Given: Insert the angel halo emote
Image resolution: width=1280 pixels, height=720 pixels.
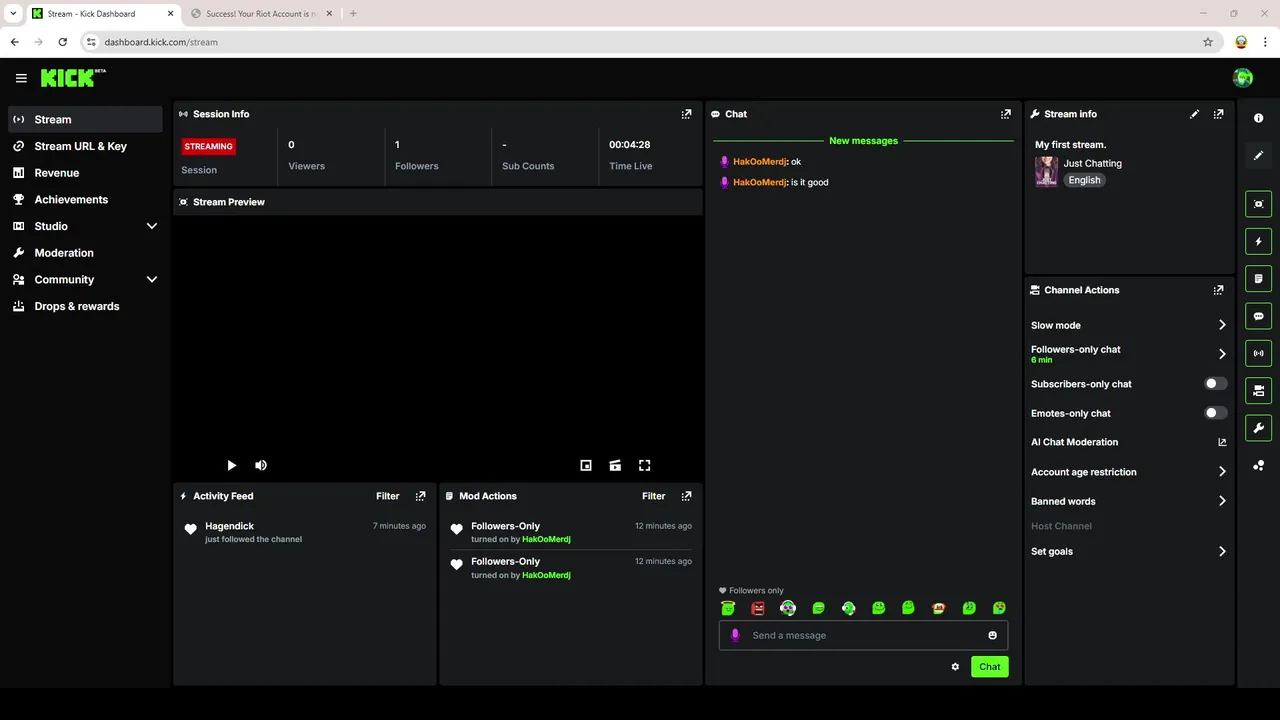Looking at the screenshot, I should pyautogui.click(x=728, y=608).
